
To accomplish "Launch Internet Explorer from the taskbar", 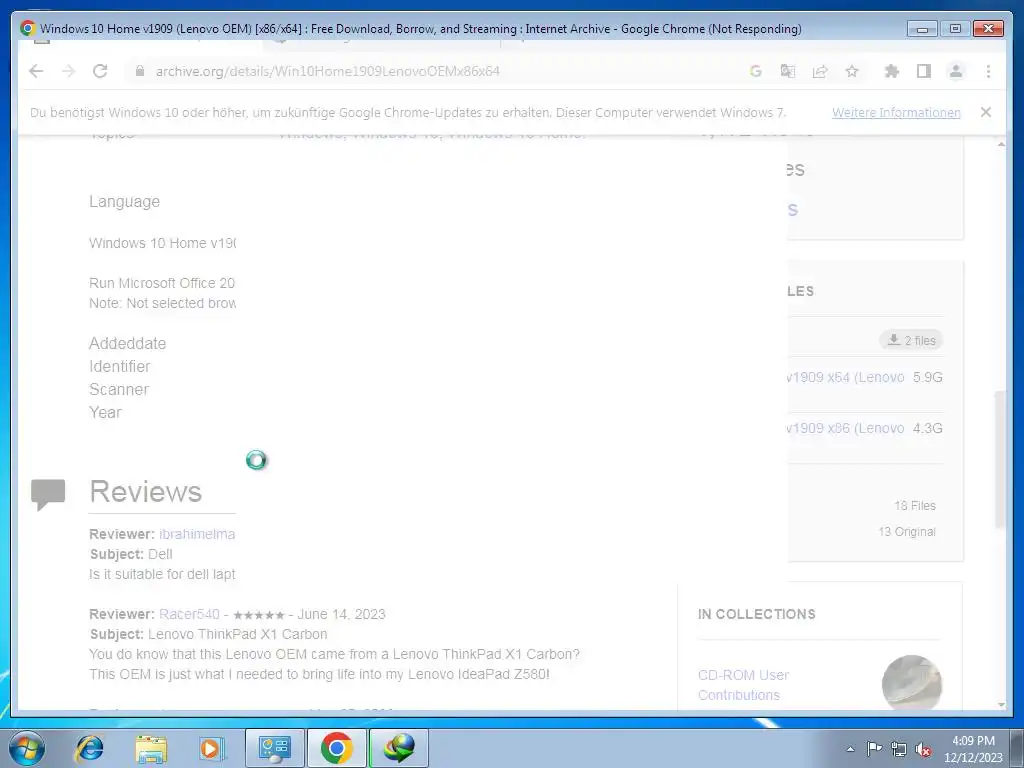I will [x=89, y=748].
